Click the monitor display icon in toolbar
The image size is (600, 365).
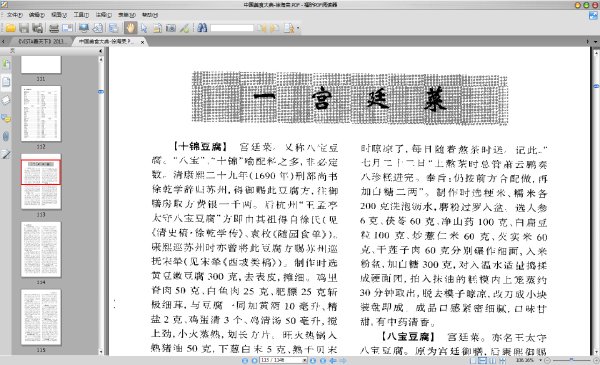coord(83,28)
